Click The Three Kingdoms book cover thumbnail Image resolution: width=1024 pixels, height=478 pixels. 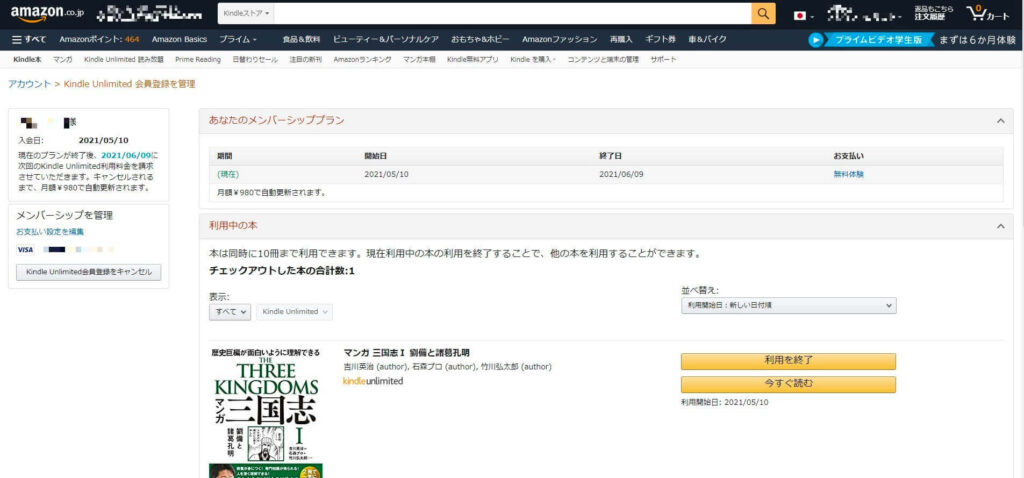tap(266, 413)
